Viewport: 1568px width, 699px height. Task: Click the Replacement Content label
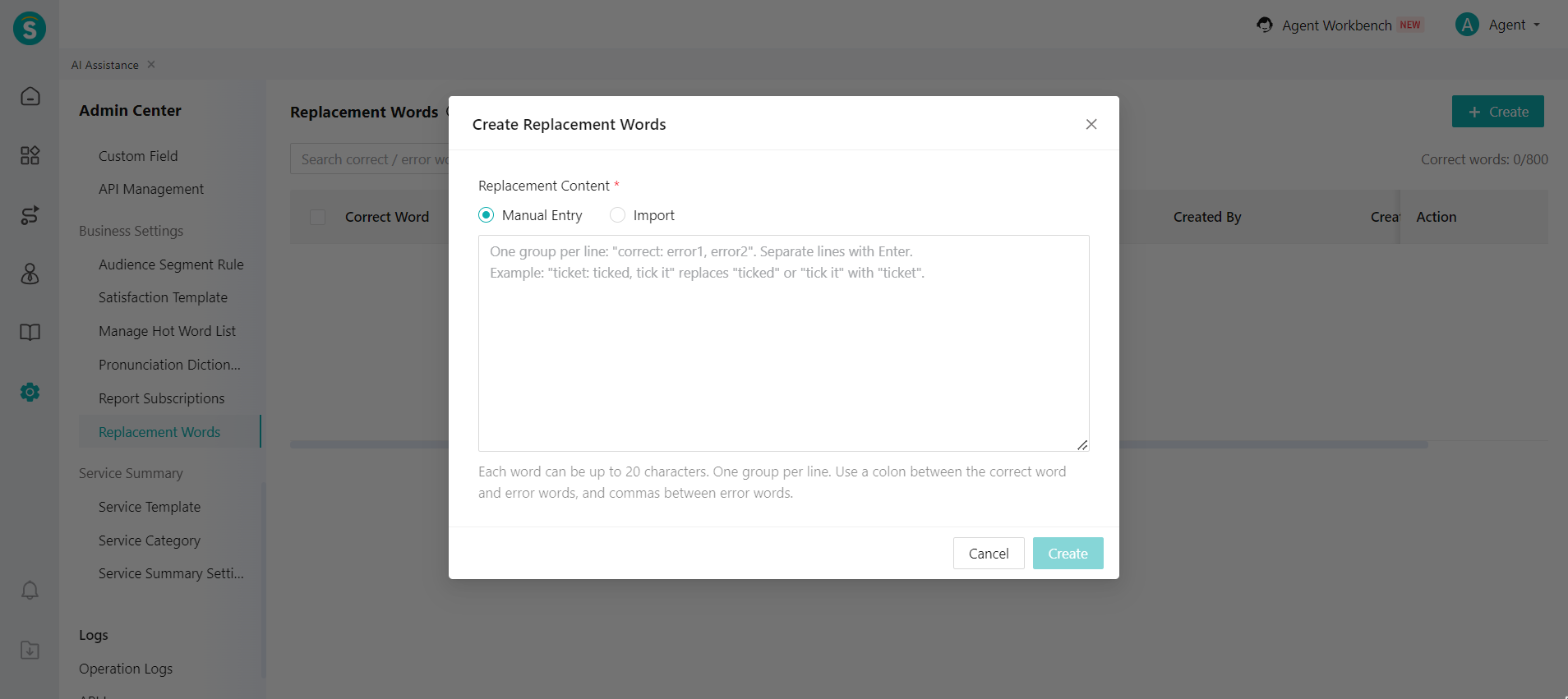tap(544, 186)
